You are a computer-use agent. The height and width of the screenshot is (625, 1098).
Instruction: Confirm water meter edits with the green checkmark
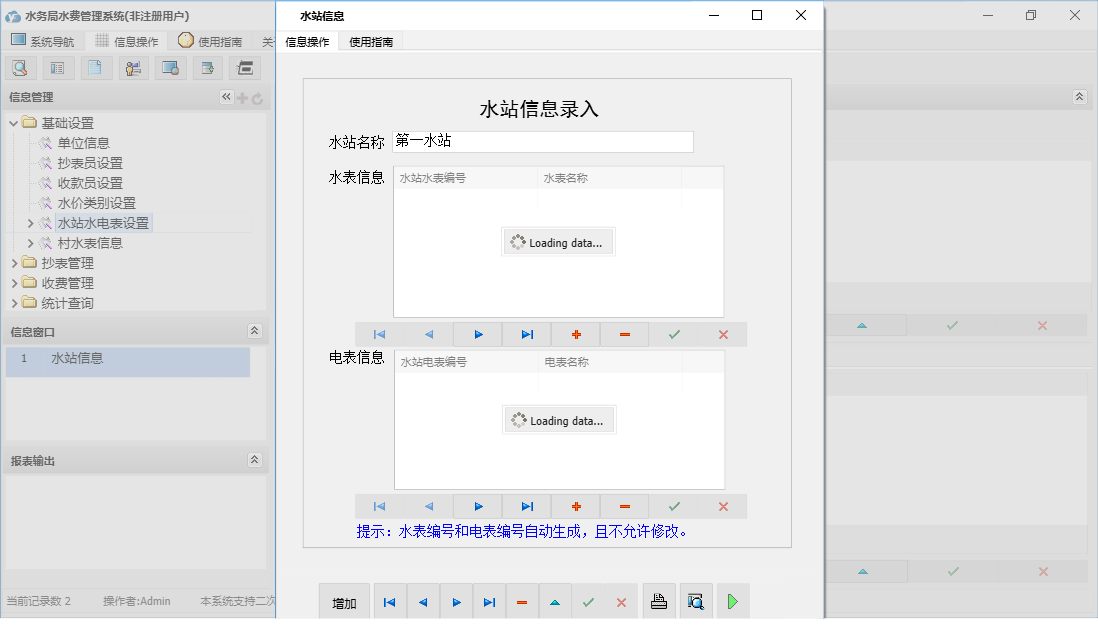[x=674, y=334]
